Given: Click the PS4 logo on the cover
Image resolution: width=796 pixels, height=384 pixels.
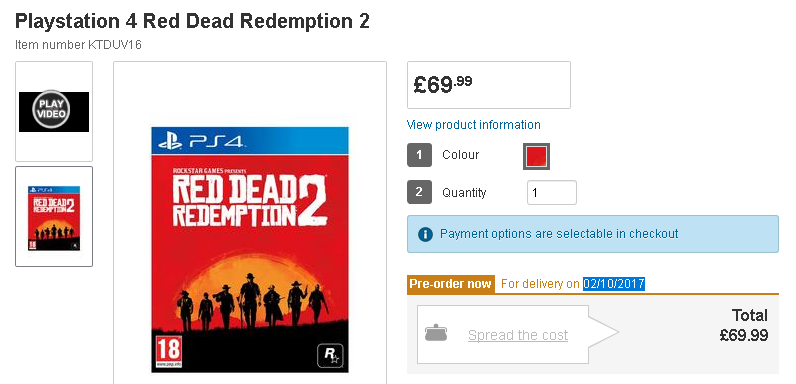Looking at the screenshot, I should coord(200,141).
